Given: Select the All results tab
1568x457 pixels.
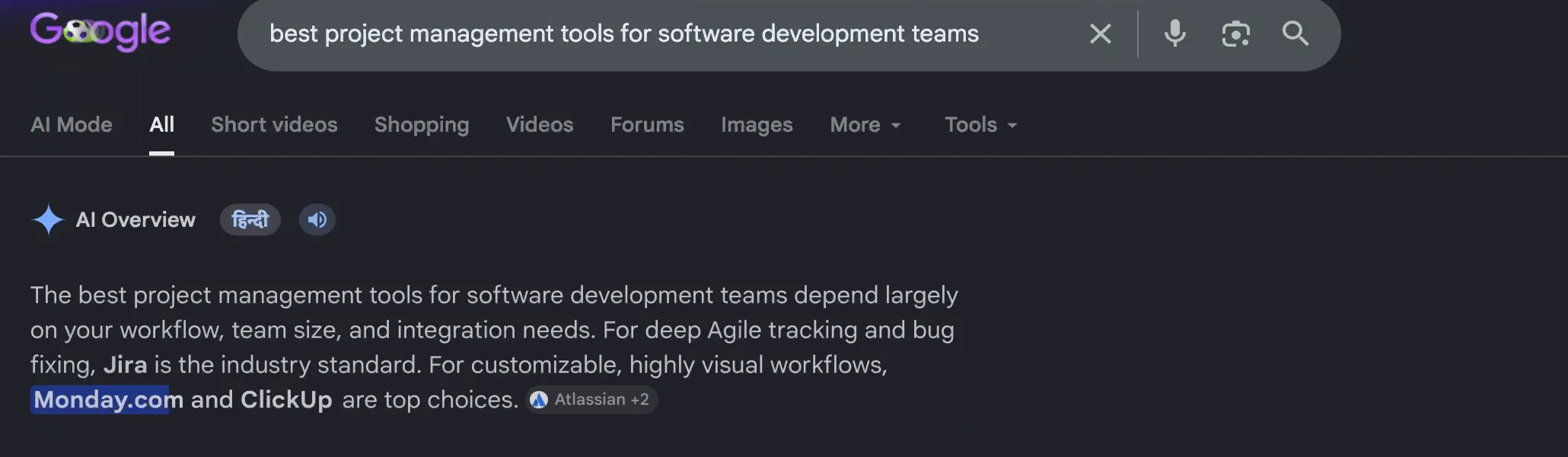Looking at the screenshot, I should click(161, 124).
